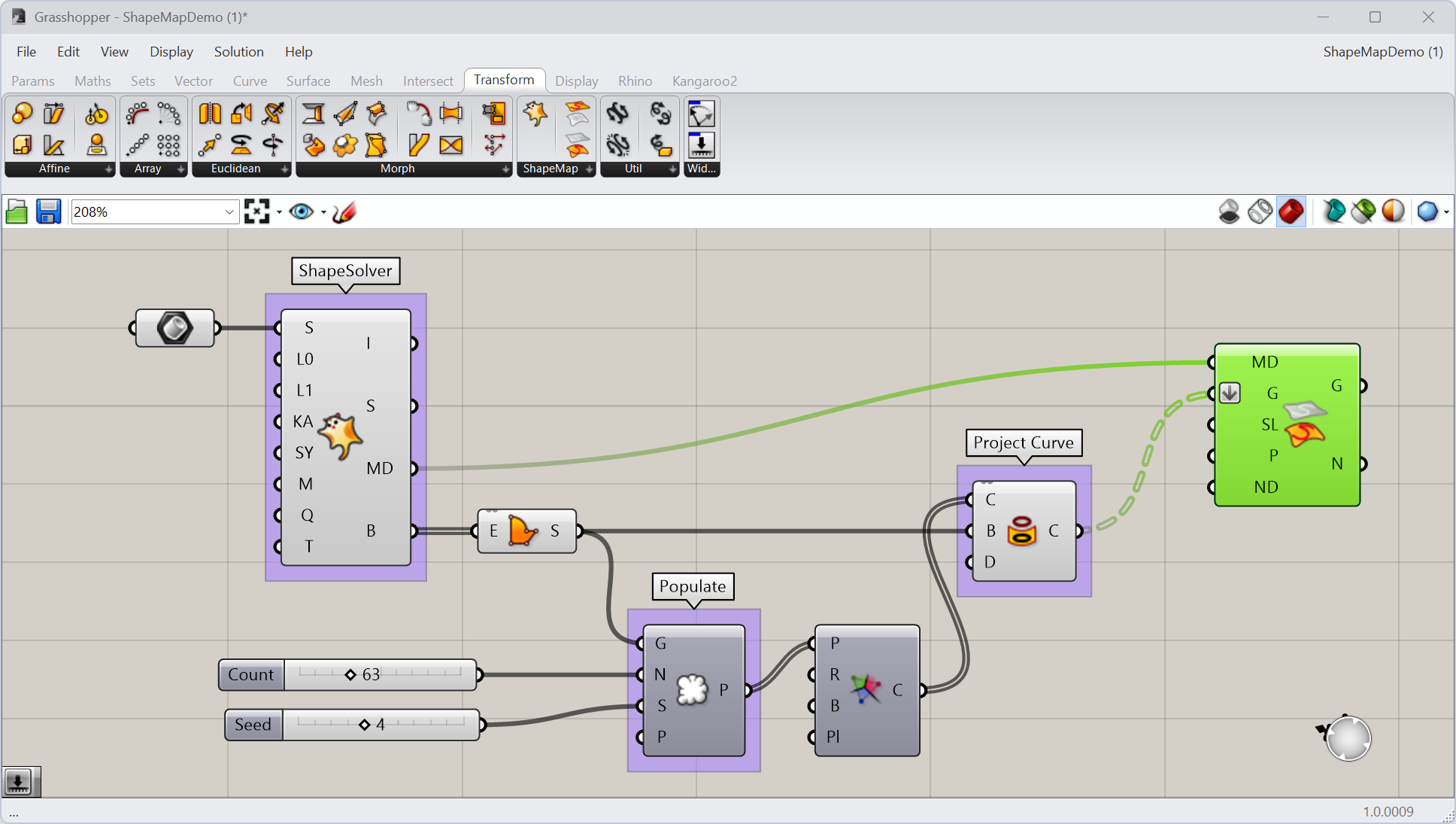Open the zoom extents dropdown arrow
The height and width of the screenshot is (824, 1456).
pos(279,212)
